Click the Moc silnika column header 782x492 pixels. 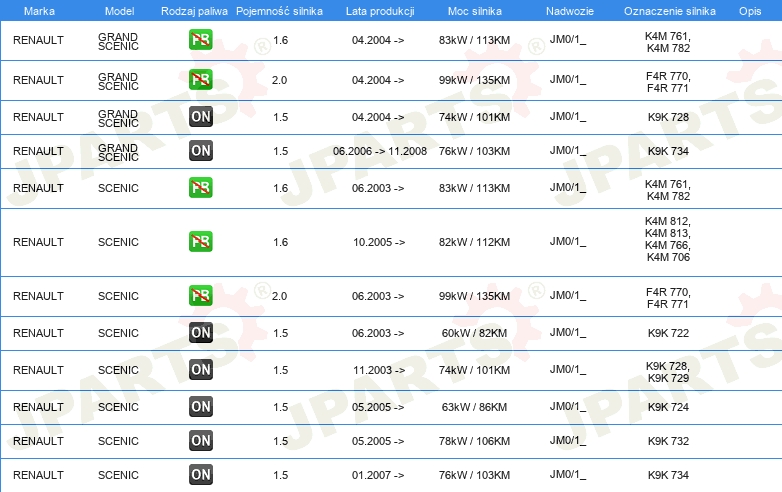point(474,11)
